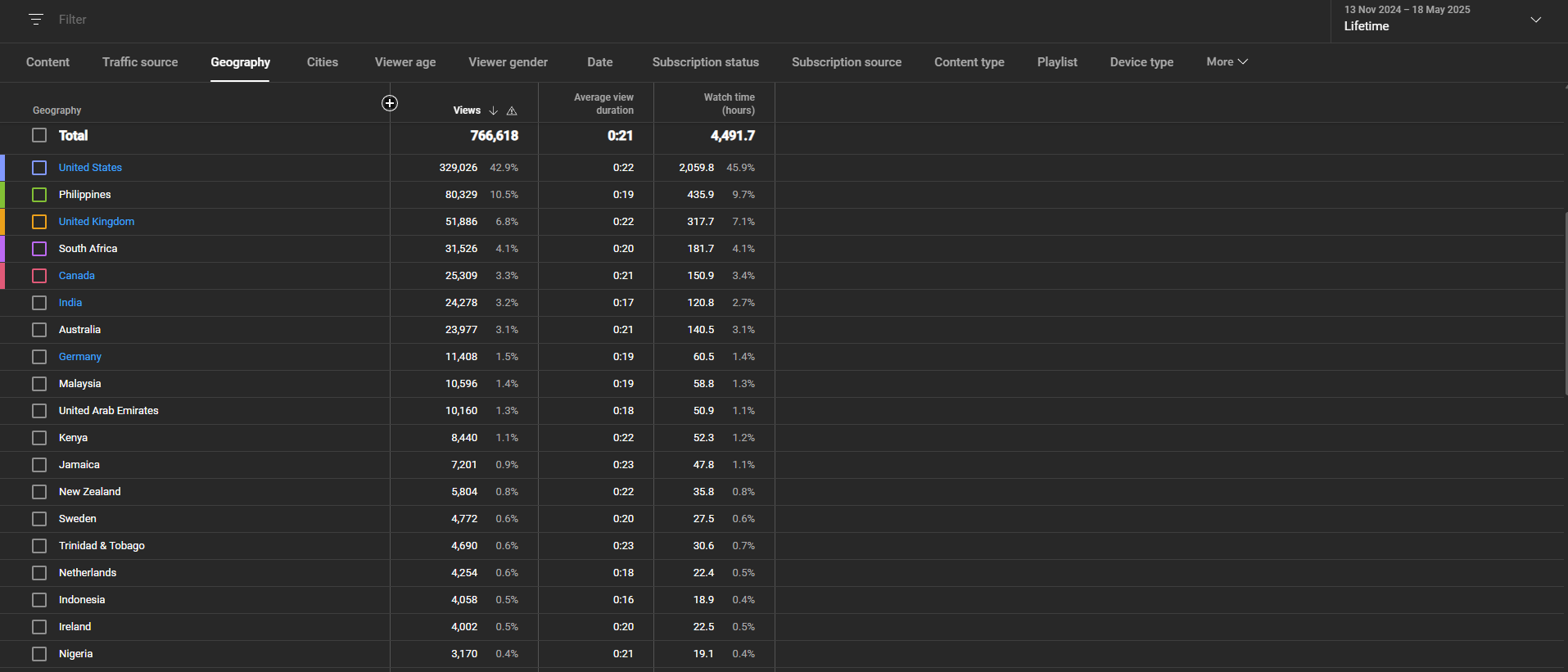Toggle the Total checkbox
Viewport: 1568px width, 672px height.
click(39, 135)
